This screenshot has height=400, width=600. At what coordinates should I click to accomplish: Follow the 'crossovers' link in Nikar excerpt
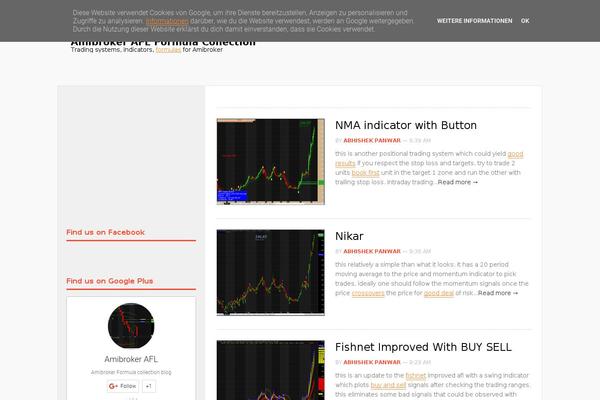[368, 293]
